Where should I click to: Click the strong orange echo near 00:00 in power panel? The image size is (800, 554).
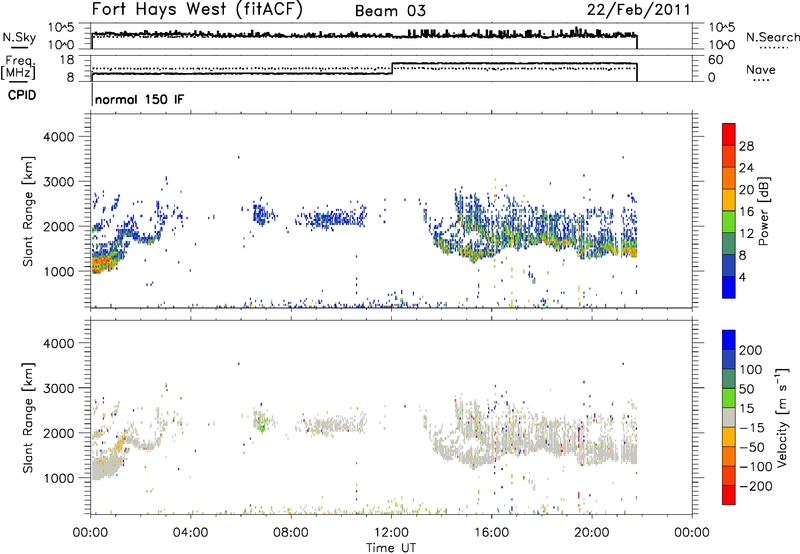coord(102,264)
